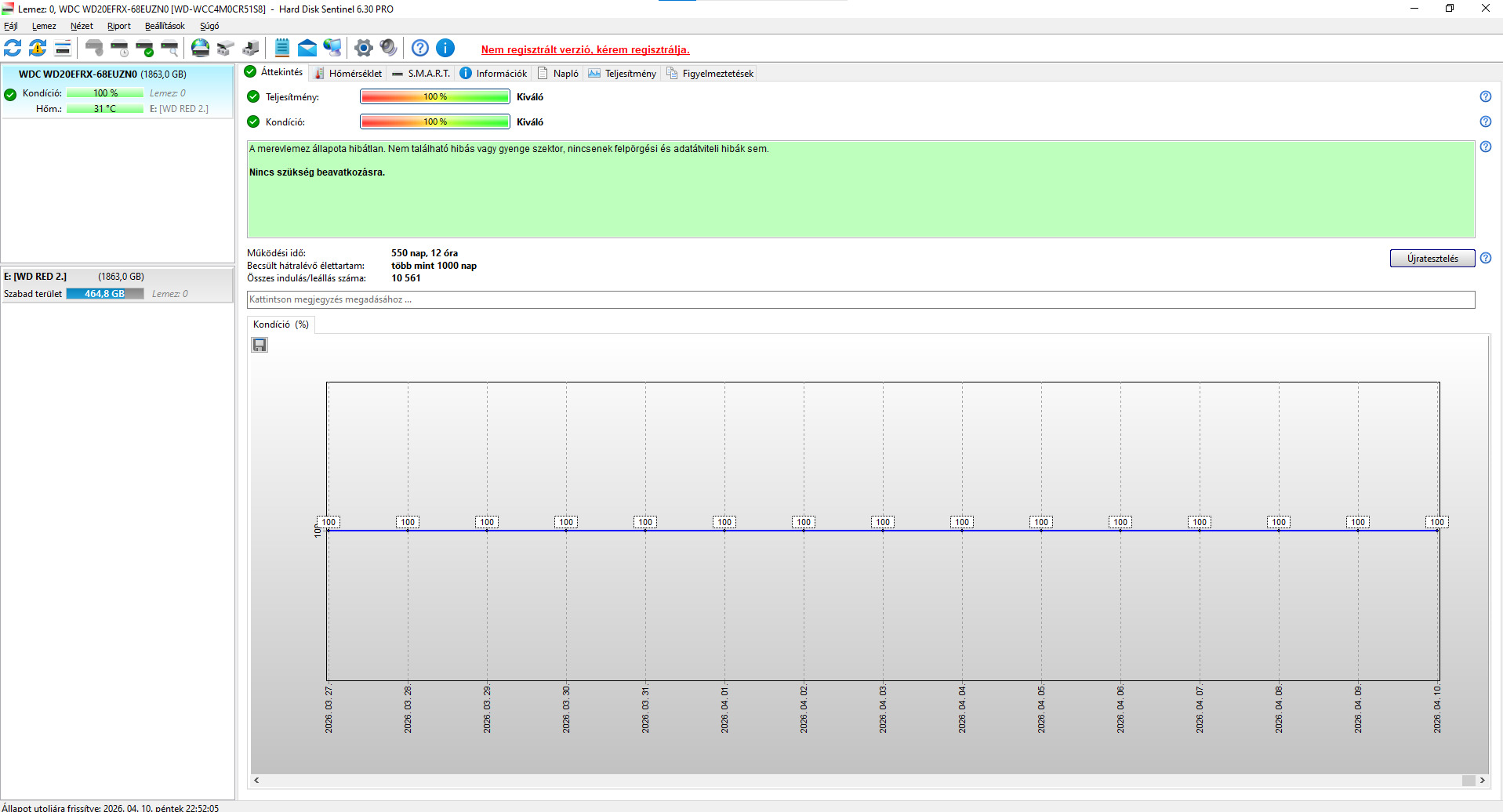Click the graph's horizontal scrollbar left arrow
The width and height of the screenshot is (1503, 812).
click(x=256, y=781)
